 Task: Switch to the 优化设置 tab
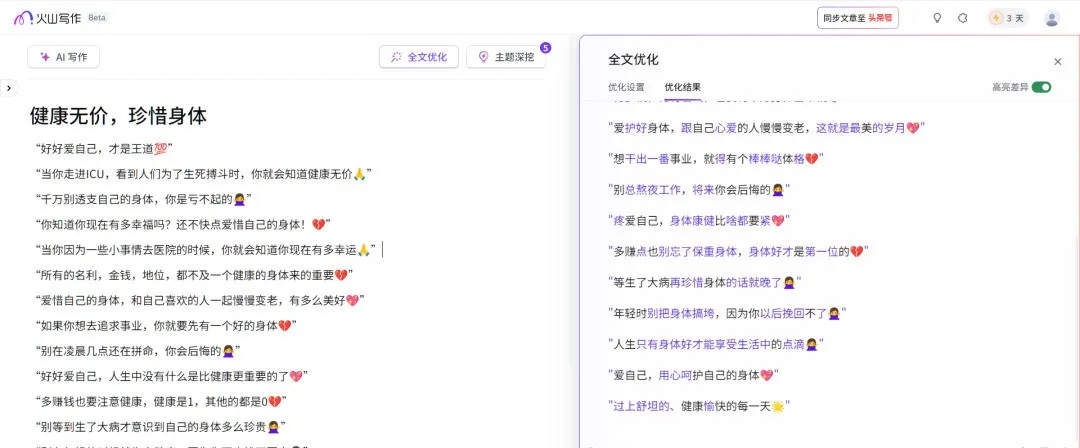coord(626,88)
